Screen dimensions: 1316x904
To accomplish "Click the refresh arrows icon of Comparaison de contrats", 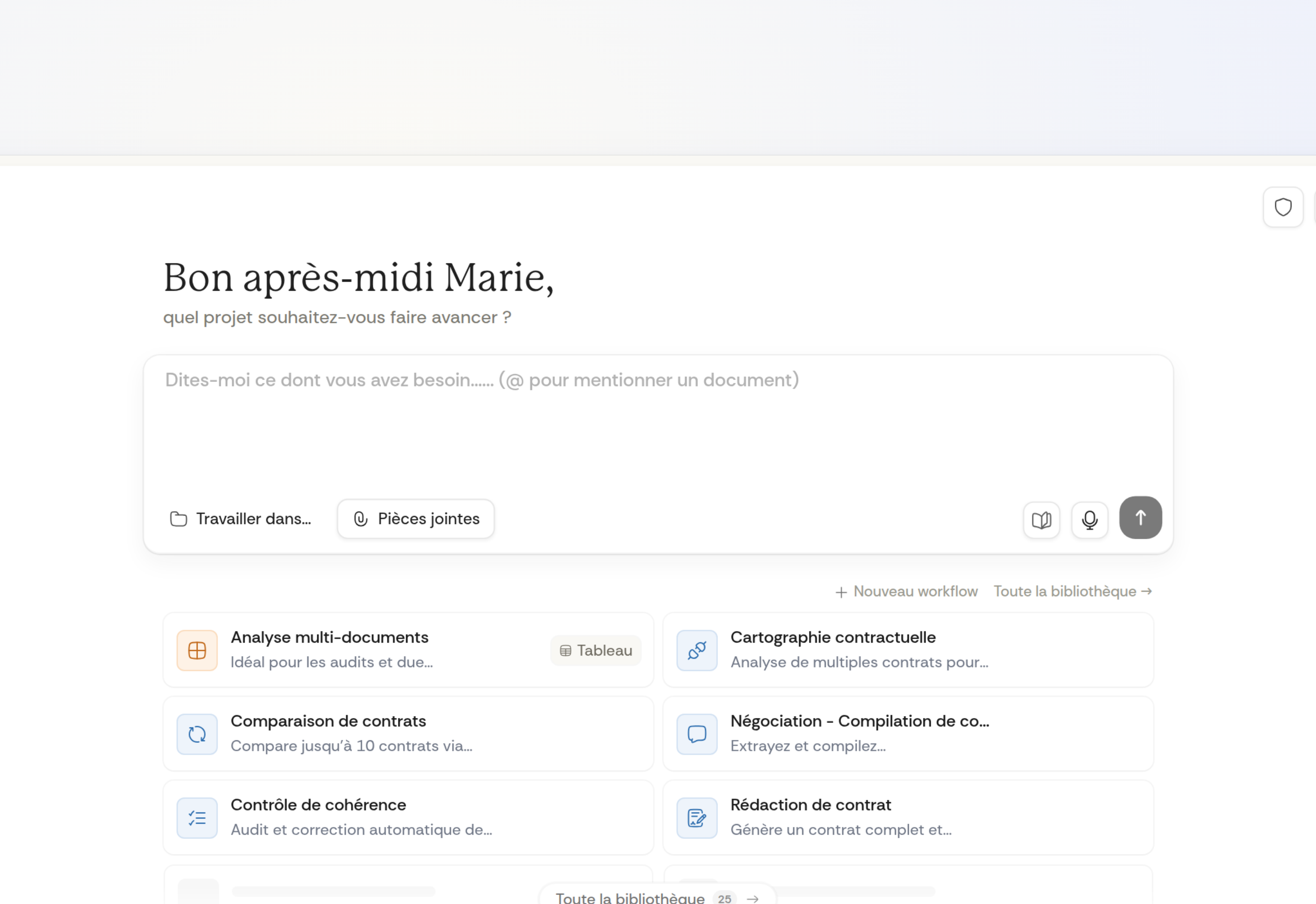I will pos(197,734).
